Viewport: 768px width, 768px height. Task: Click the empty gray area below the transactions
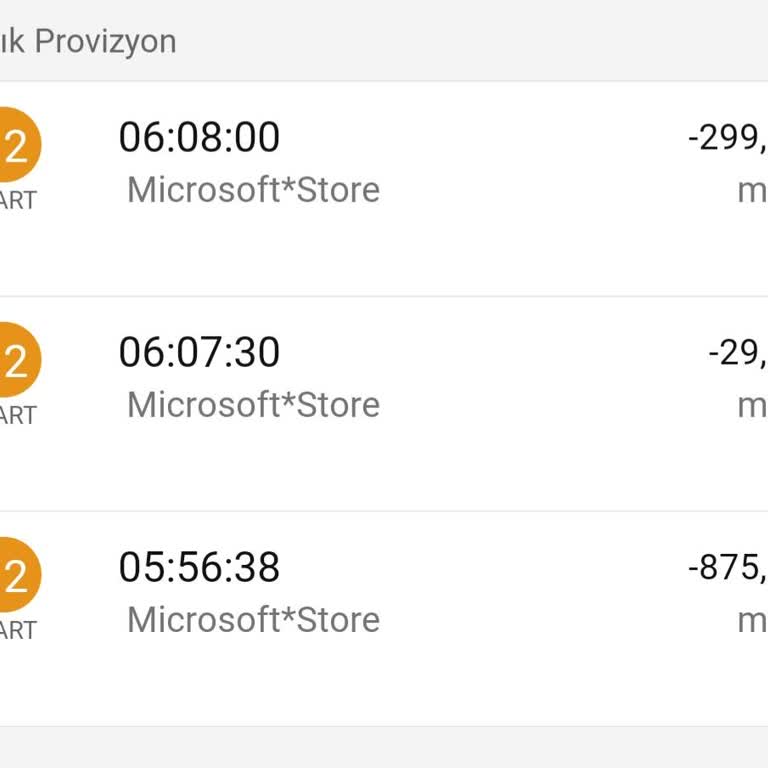click(x=384, y=748)
